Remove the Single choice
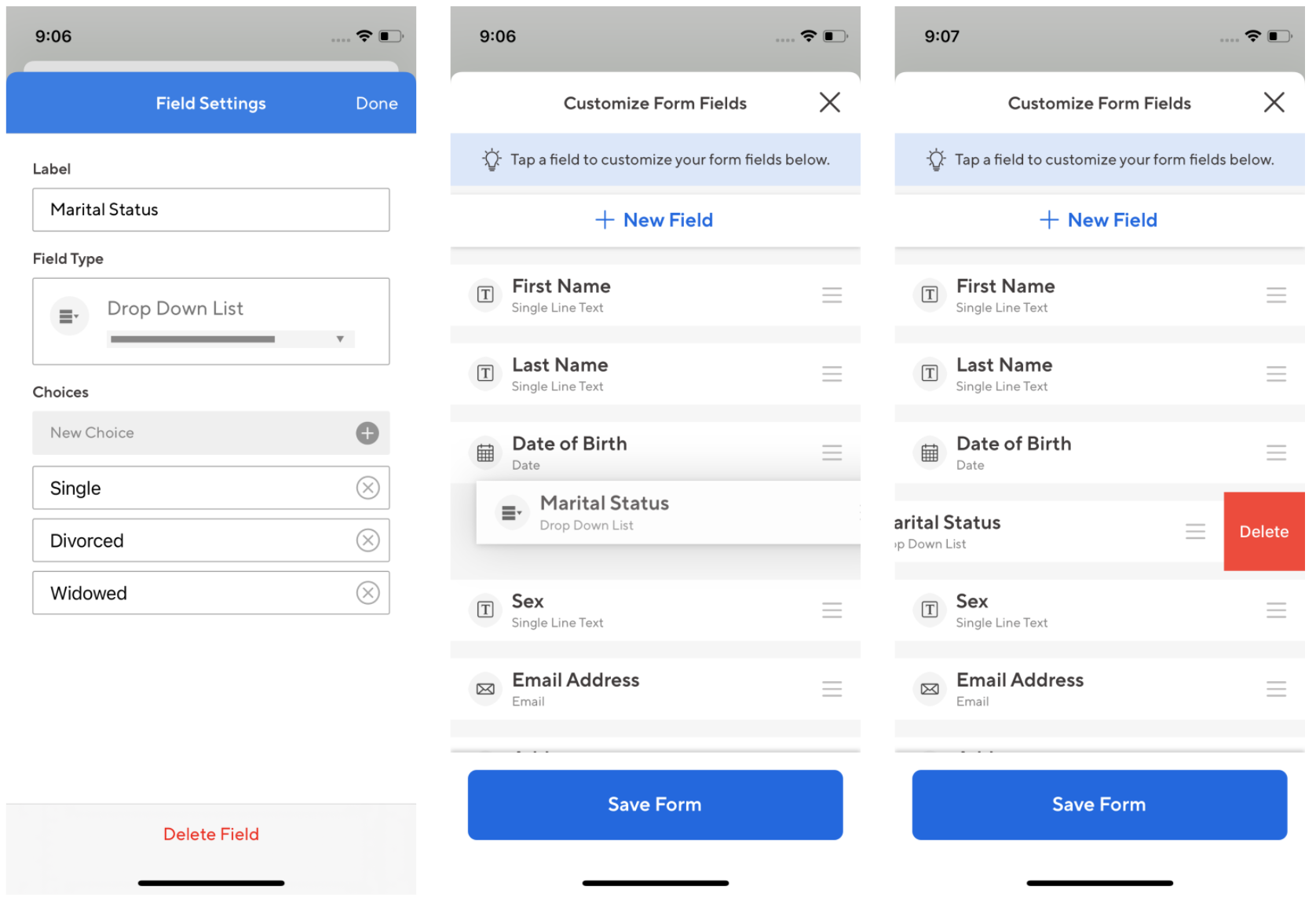 click(x=367, y=488)
